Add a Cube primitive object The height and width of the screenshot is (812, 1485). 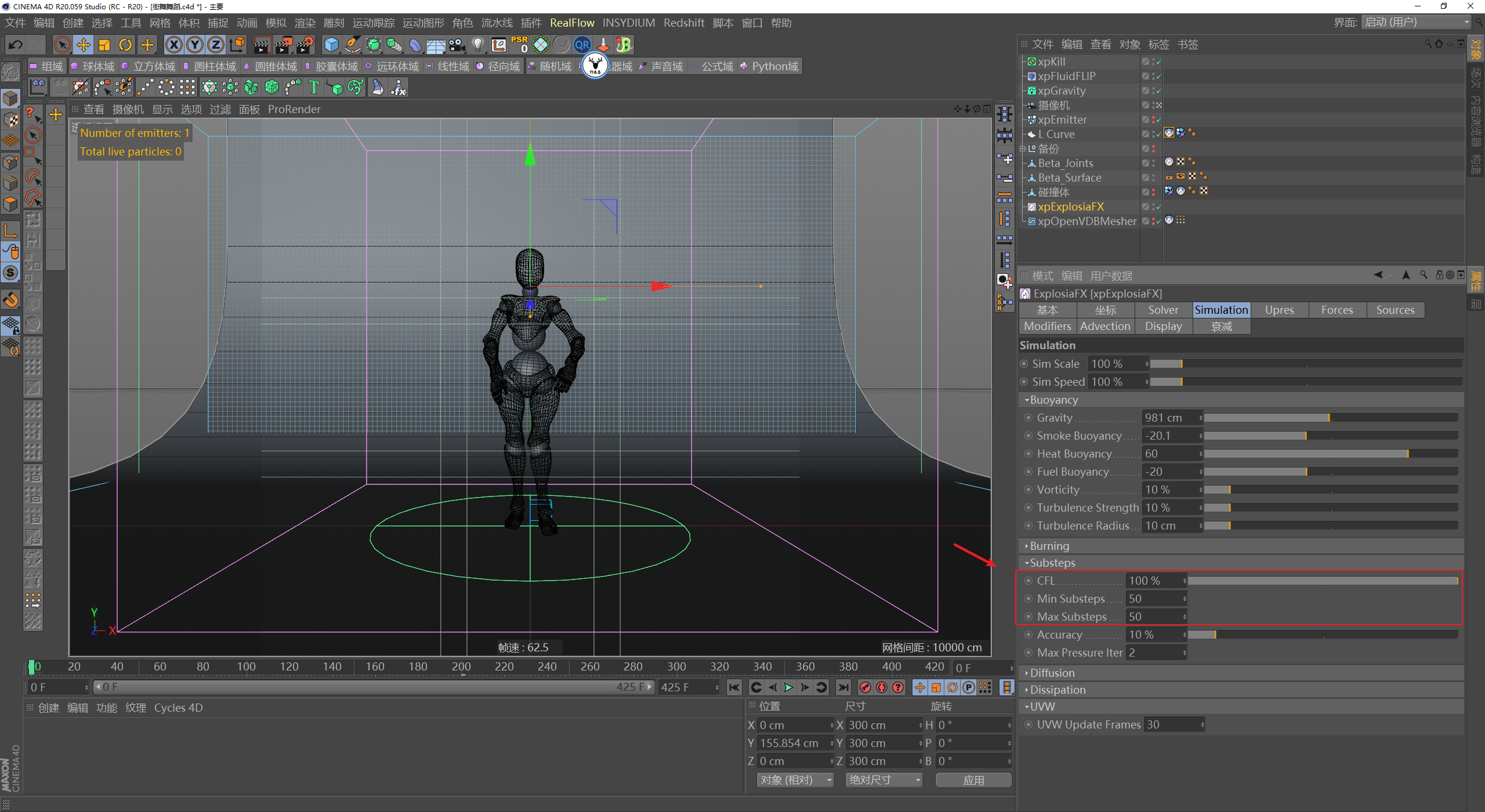pos(331,45)
